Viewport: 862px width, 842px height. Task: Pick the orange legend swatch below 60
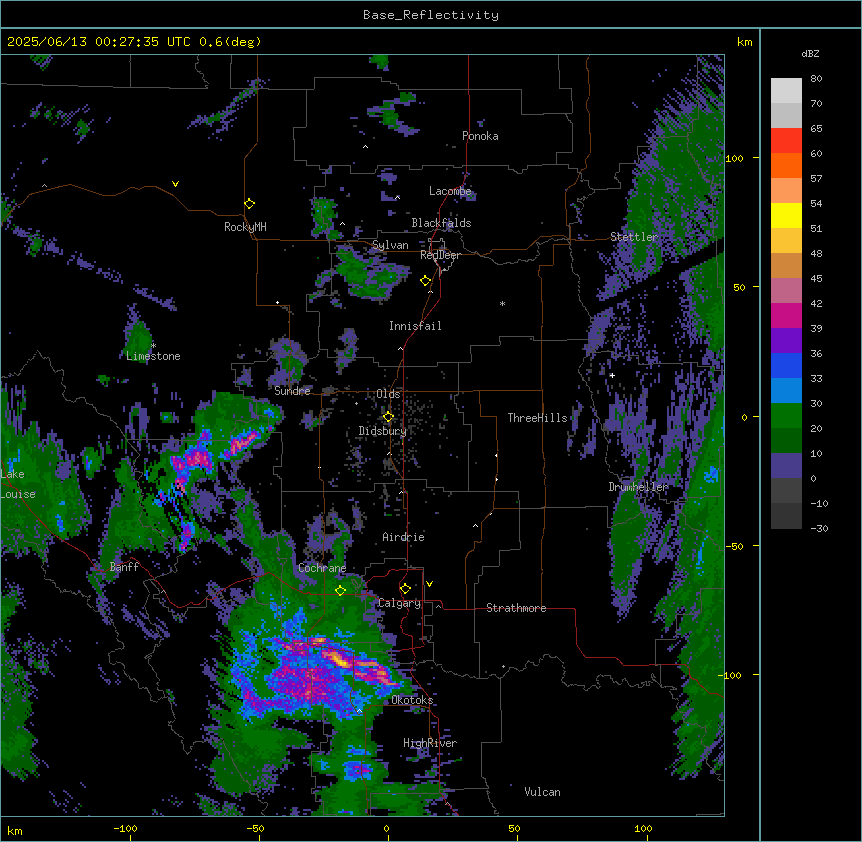786,165
